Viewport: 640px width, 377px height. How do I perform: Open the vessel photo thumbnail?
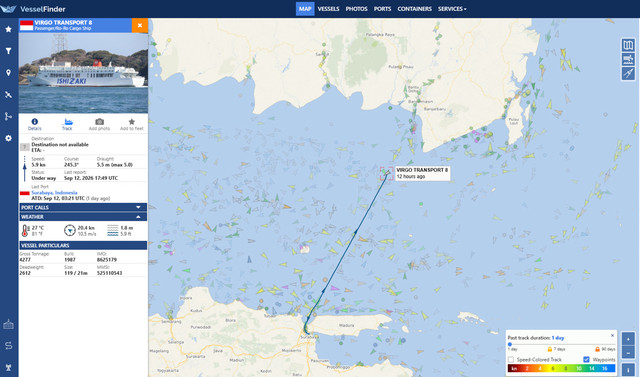coord(83,73)
